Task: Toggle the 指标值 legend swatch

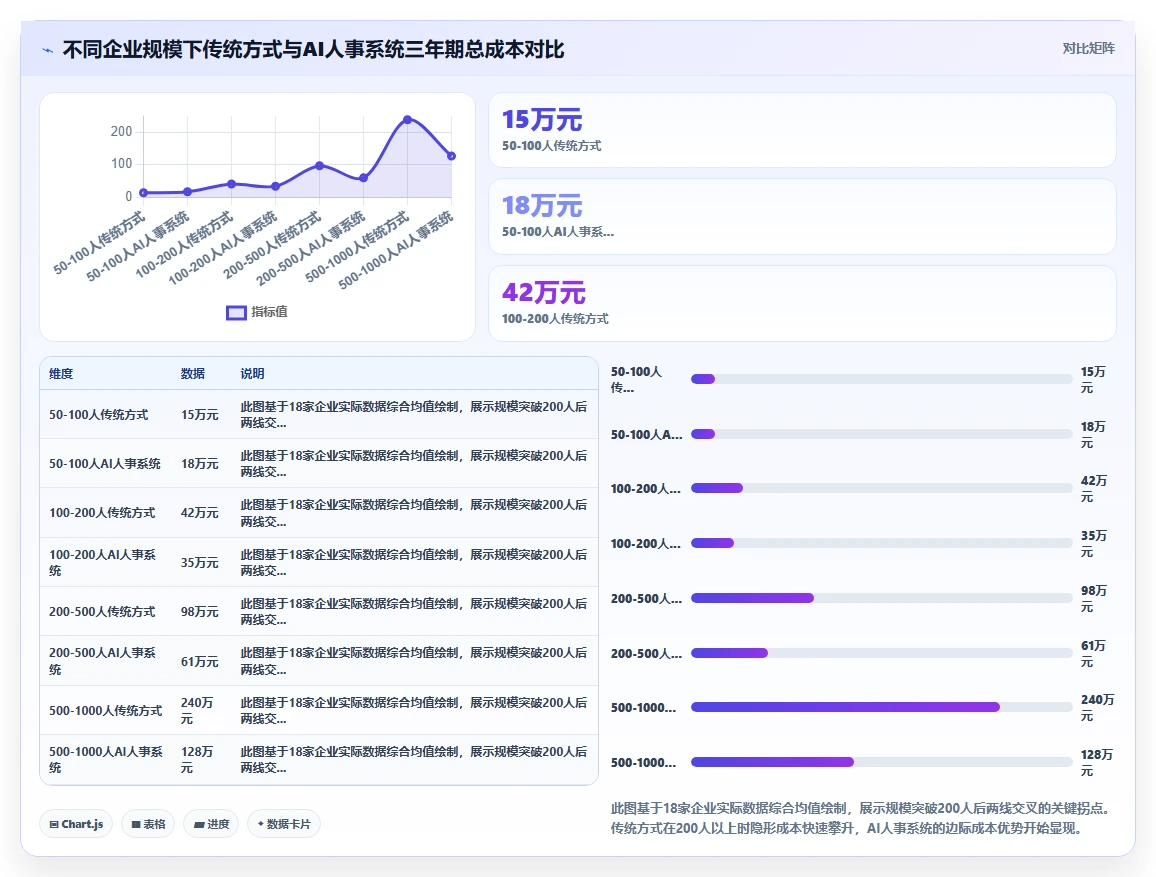Action: pos(236,312)
